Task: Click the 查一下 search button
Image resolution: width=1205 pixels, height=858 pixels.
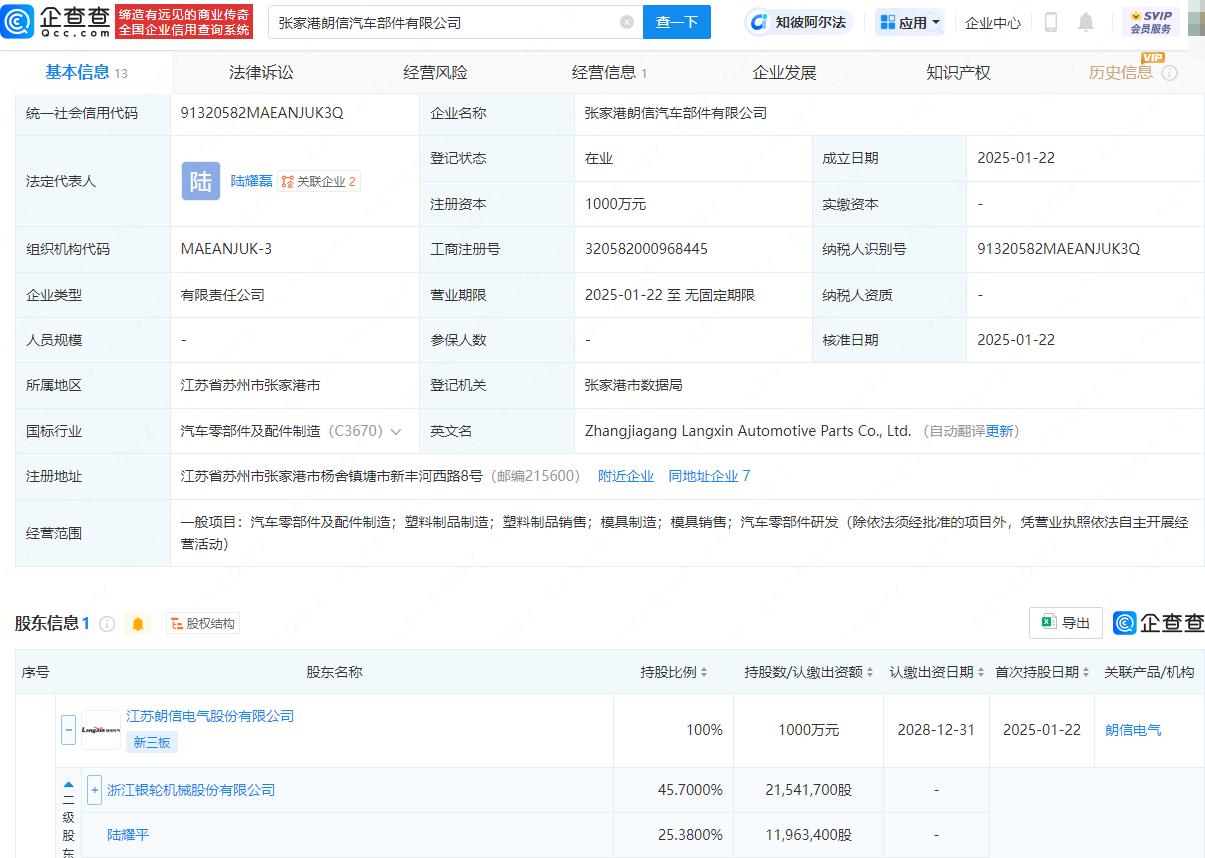Action: pyautogui.click(x=677, y=22)
